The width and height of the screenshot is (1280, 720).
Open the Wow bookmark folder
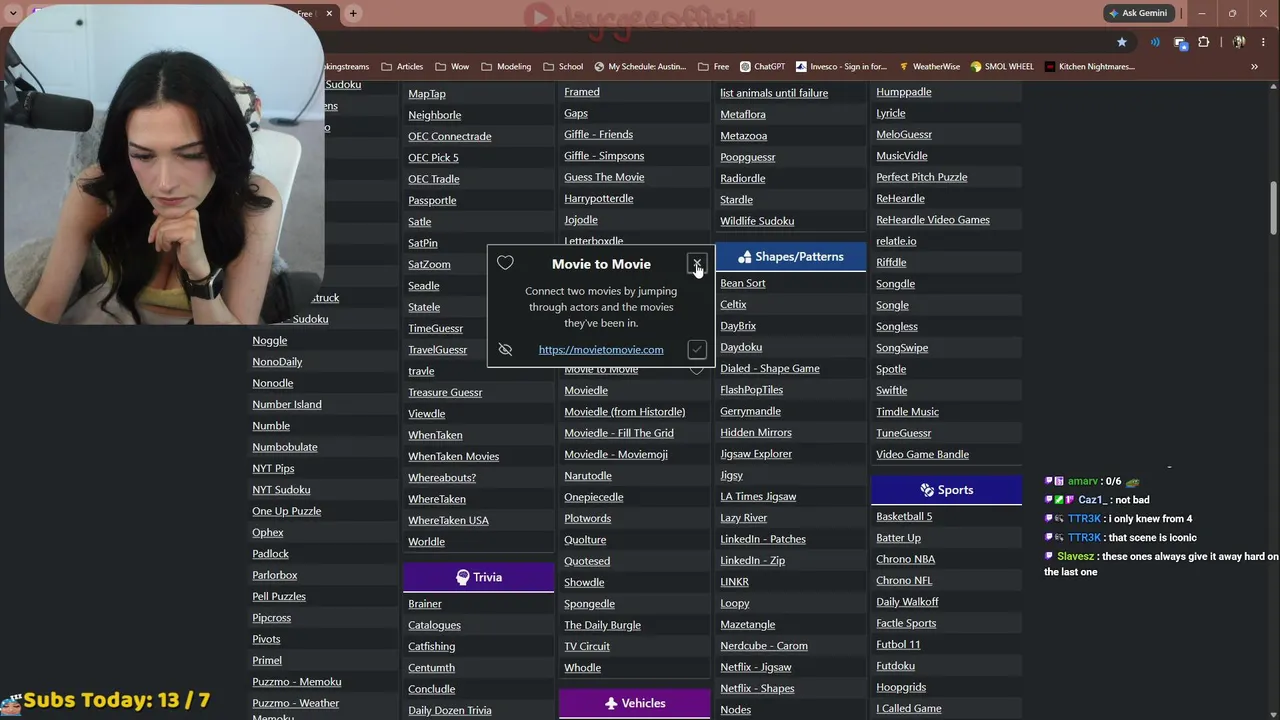pyautogui.click(x=452, y=67)
